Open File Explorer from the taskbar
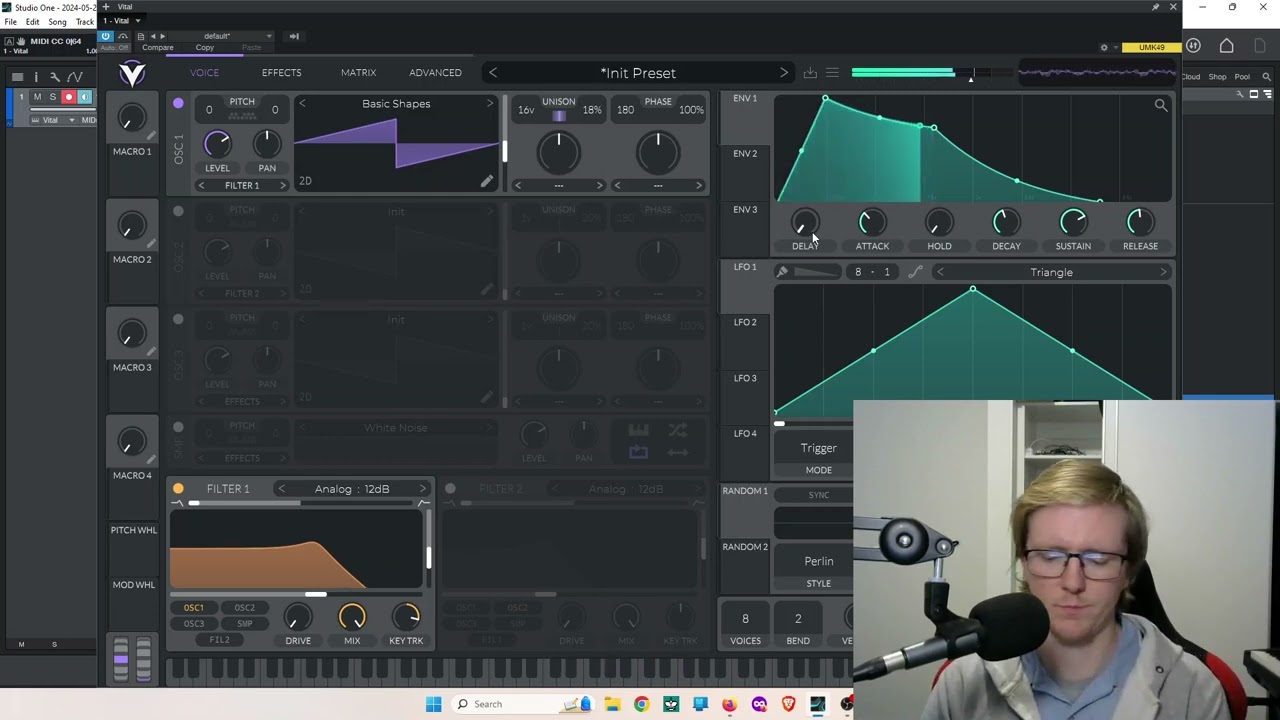 [x=612, y=704]
